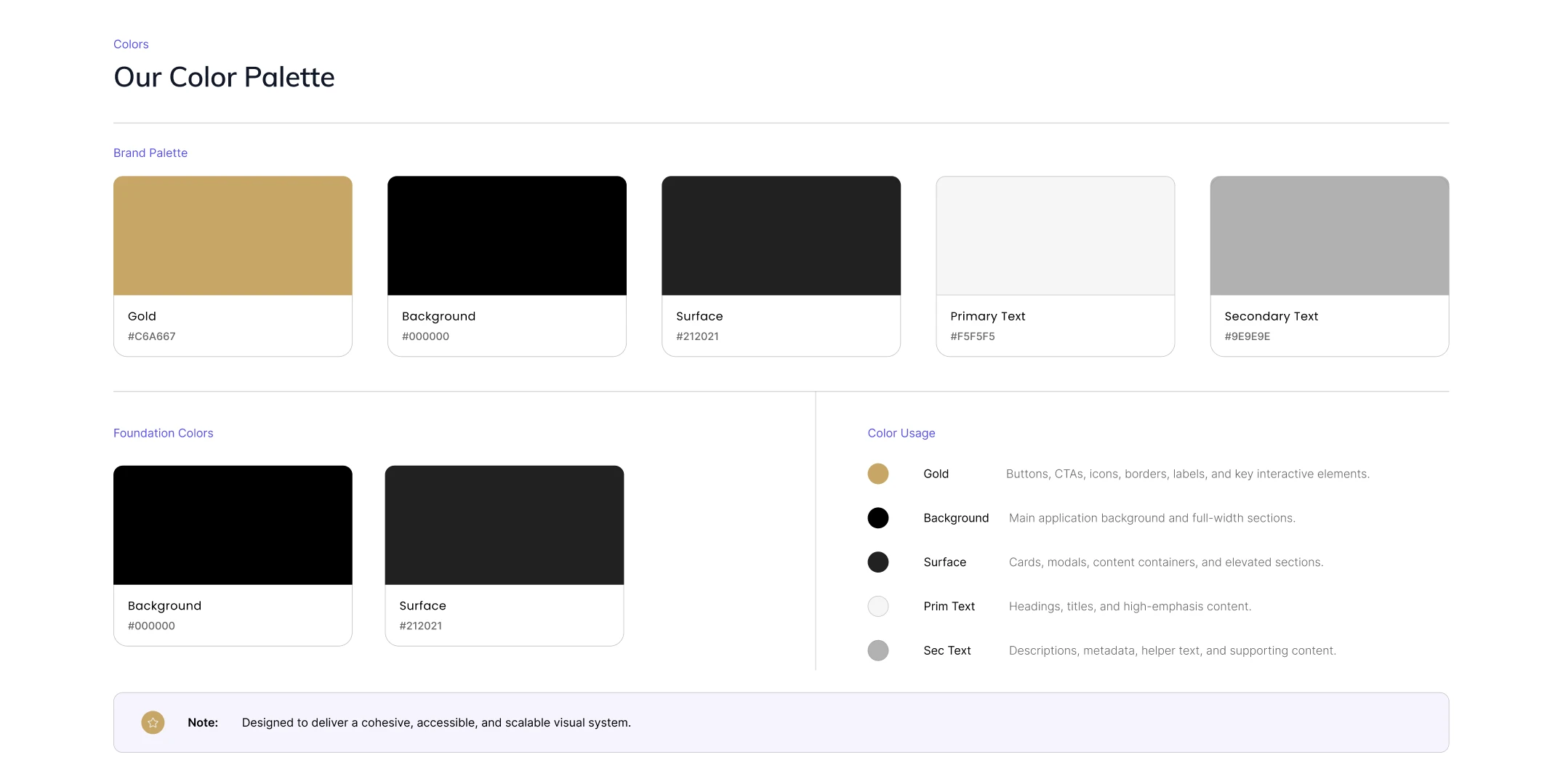This screenshot has width=1563, height=784.
Task: Select the Surface swatch in Brand Palette
Action: (x=781, y=266)
